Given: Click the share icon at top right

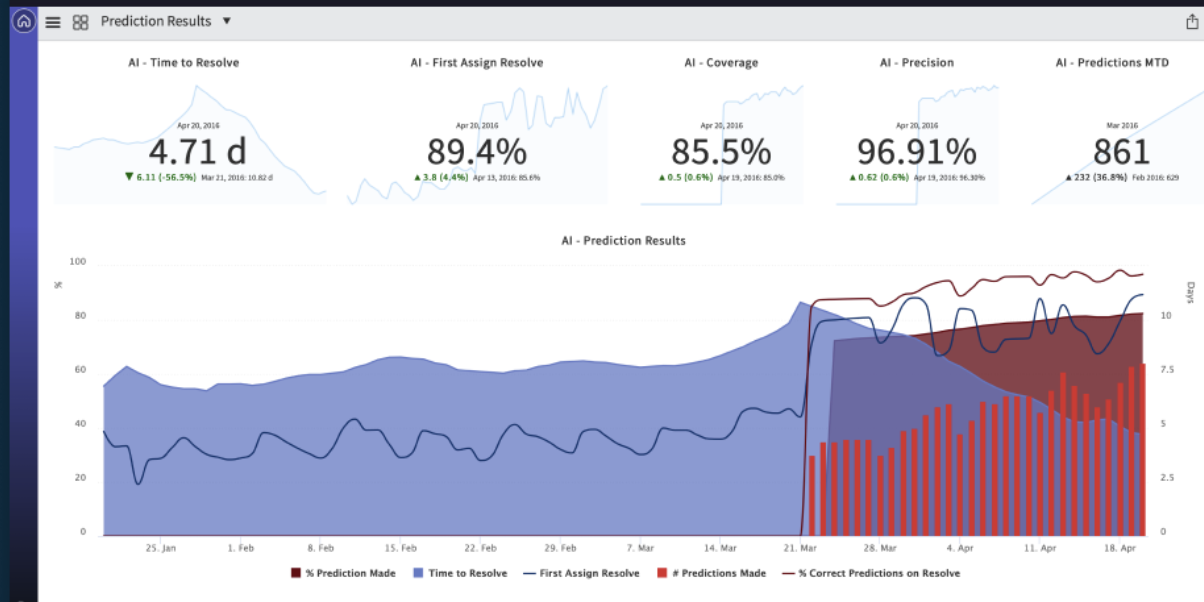Looking at the screenshot, I should (1191, 21).
